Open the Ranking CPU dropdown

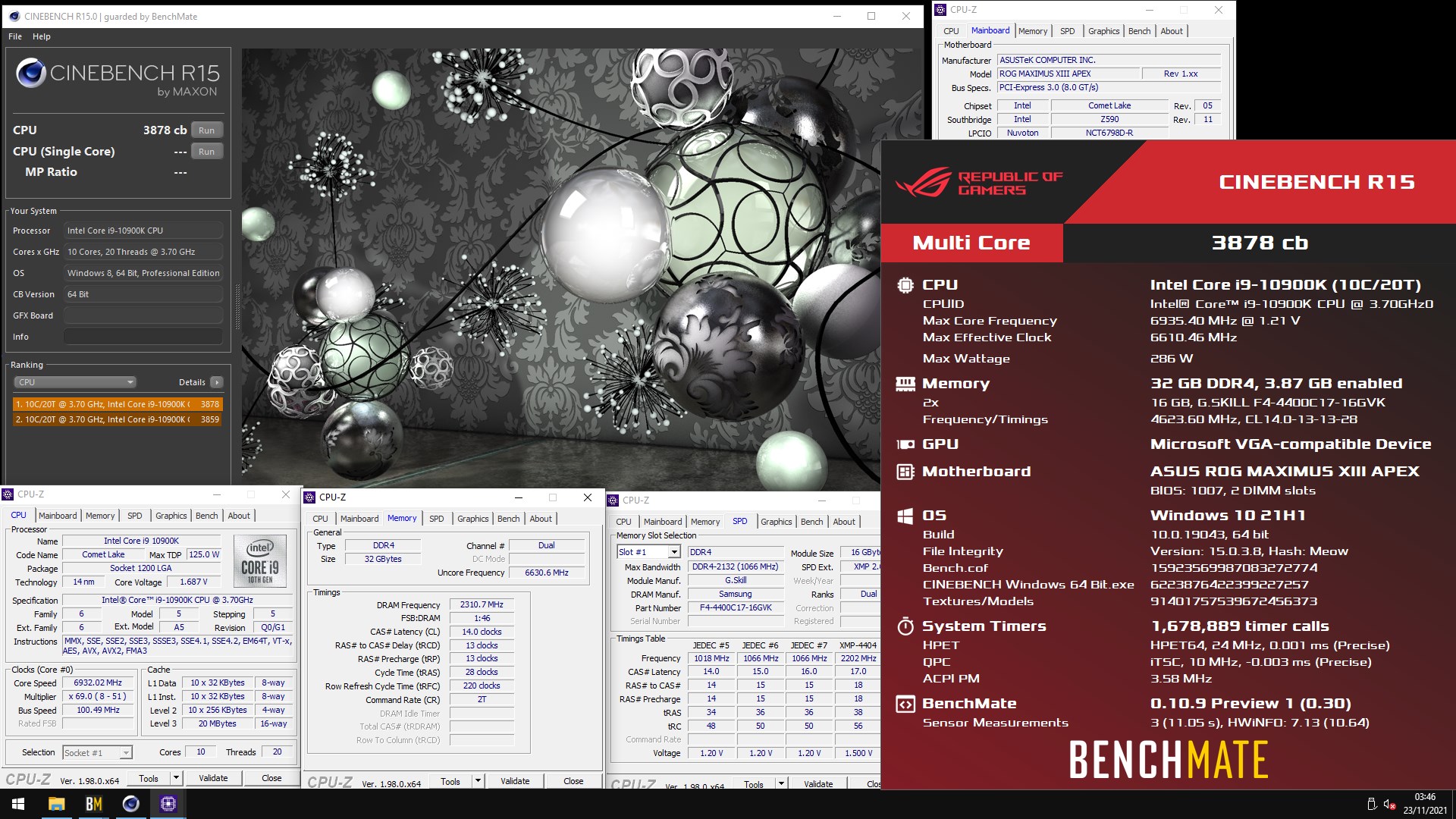coord(74,382)
